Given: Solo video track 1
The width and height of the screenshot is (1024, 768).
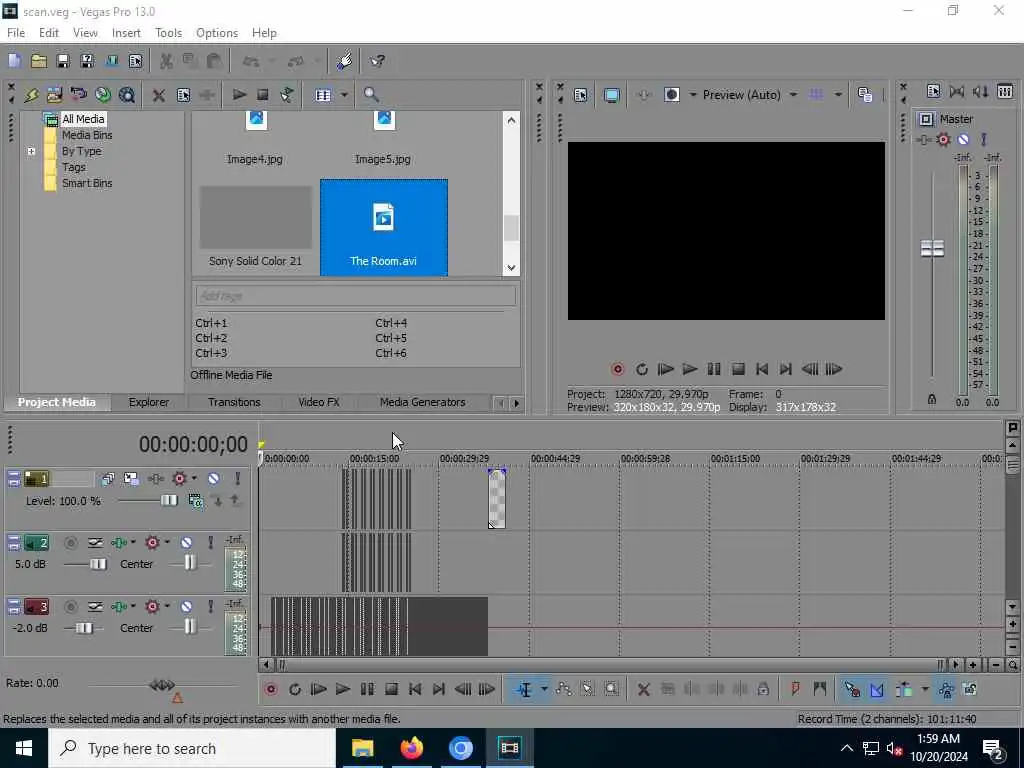Looking at the screenshot, I should click(x=238, y=479).
